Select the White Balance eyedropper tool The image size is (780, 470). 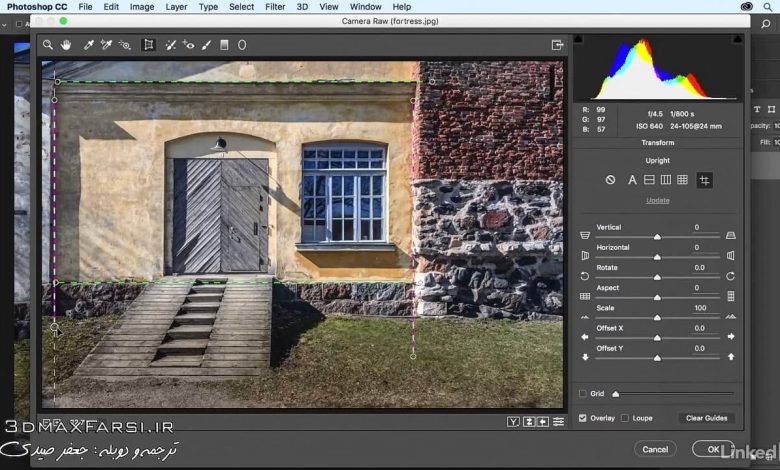89,45
